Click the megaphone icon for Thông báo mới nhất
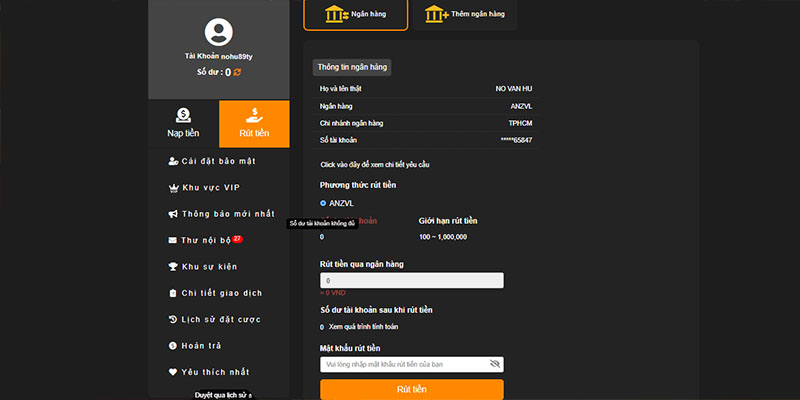Viewport: 800px width, 400px height. pos(173,213)
